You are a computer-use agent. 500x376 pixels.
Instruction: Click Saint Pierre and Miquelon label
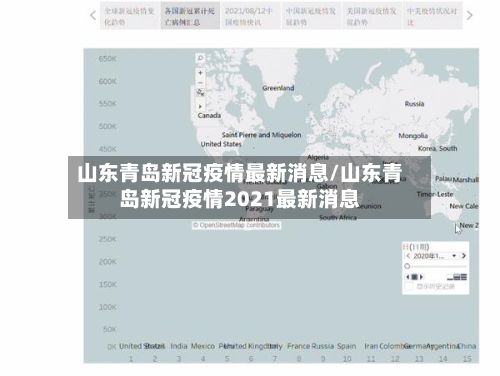[261, 135]
